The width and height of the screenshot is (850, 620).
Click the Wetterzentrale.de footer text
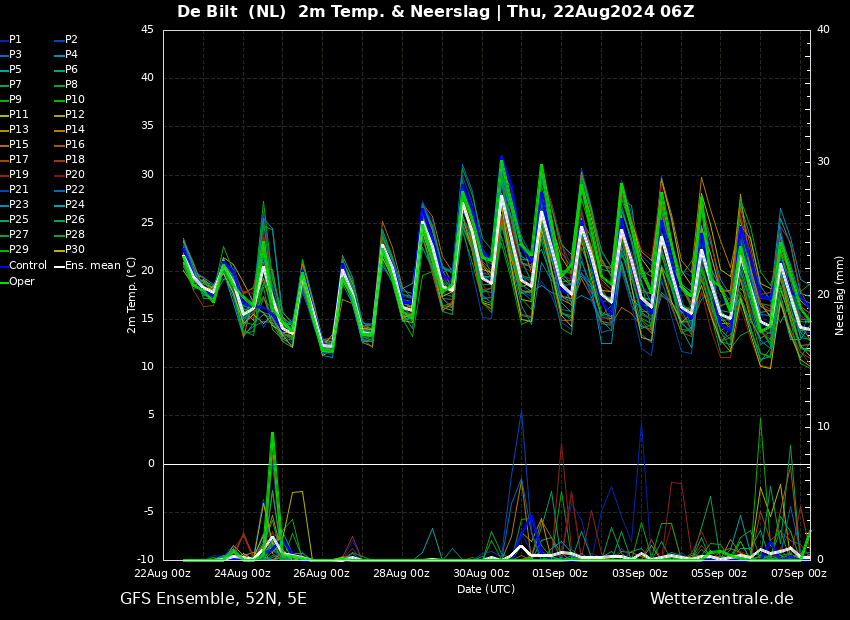[721, 599]
